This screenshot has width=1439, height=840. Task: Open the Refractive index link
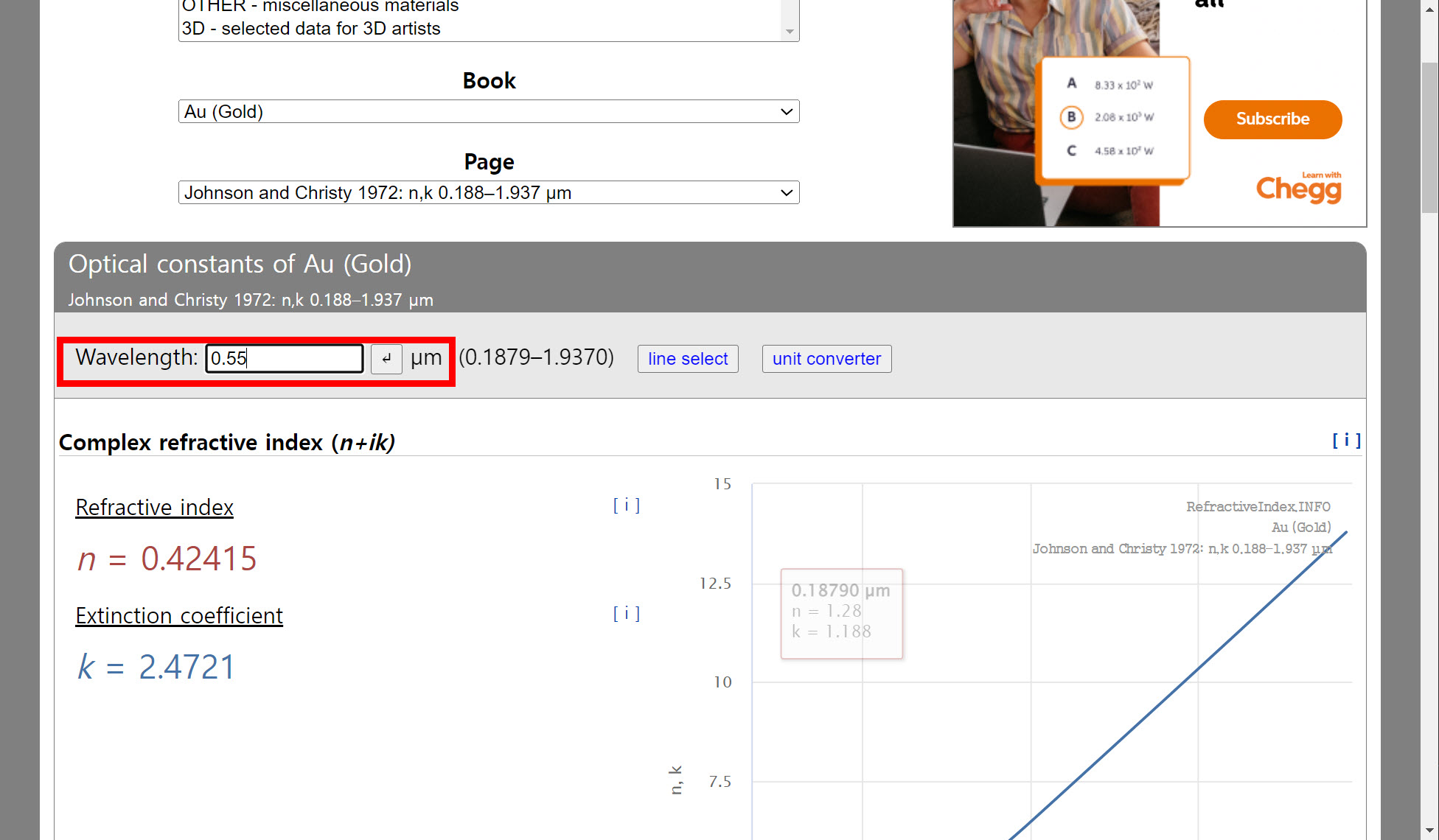coord(154,508)
